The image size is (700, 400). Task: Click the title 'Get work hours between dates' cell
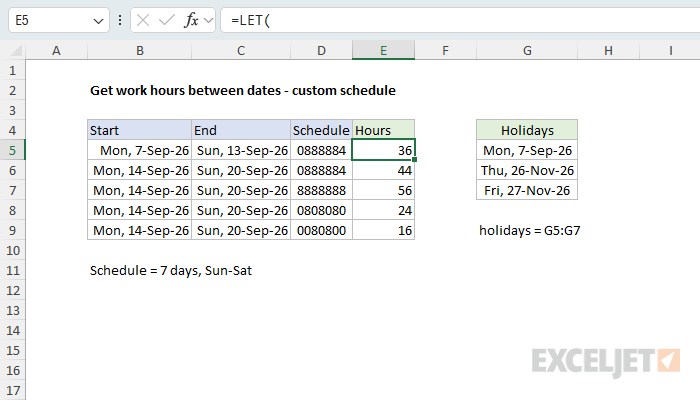coord(243,91)
